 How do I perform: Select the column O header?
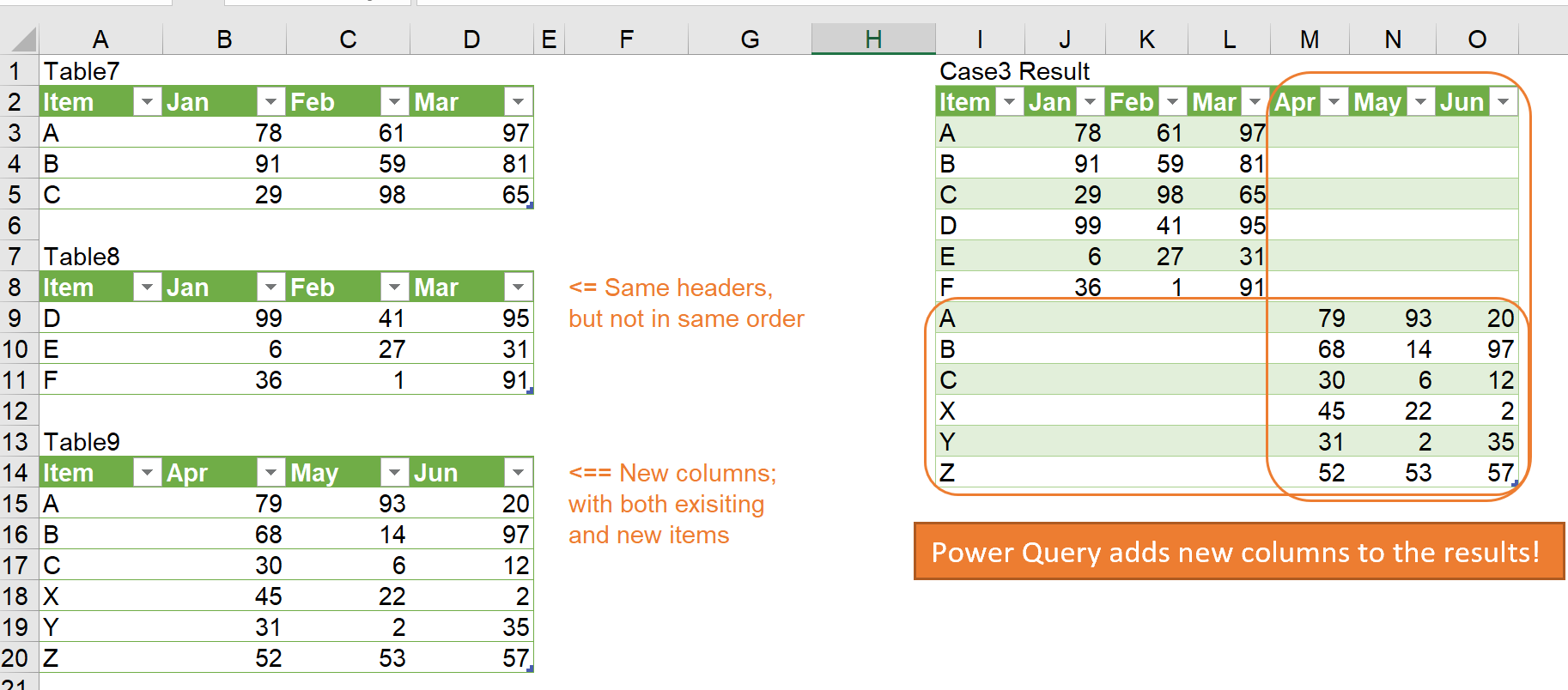1477,39
